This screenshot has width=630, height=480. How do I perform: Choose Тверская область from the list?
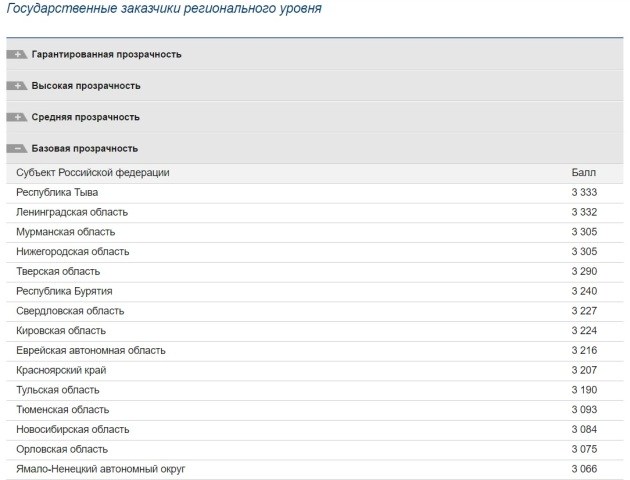pyautogui.click(x=58, y=271)
